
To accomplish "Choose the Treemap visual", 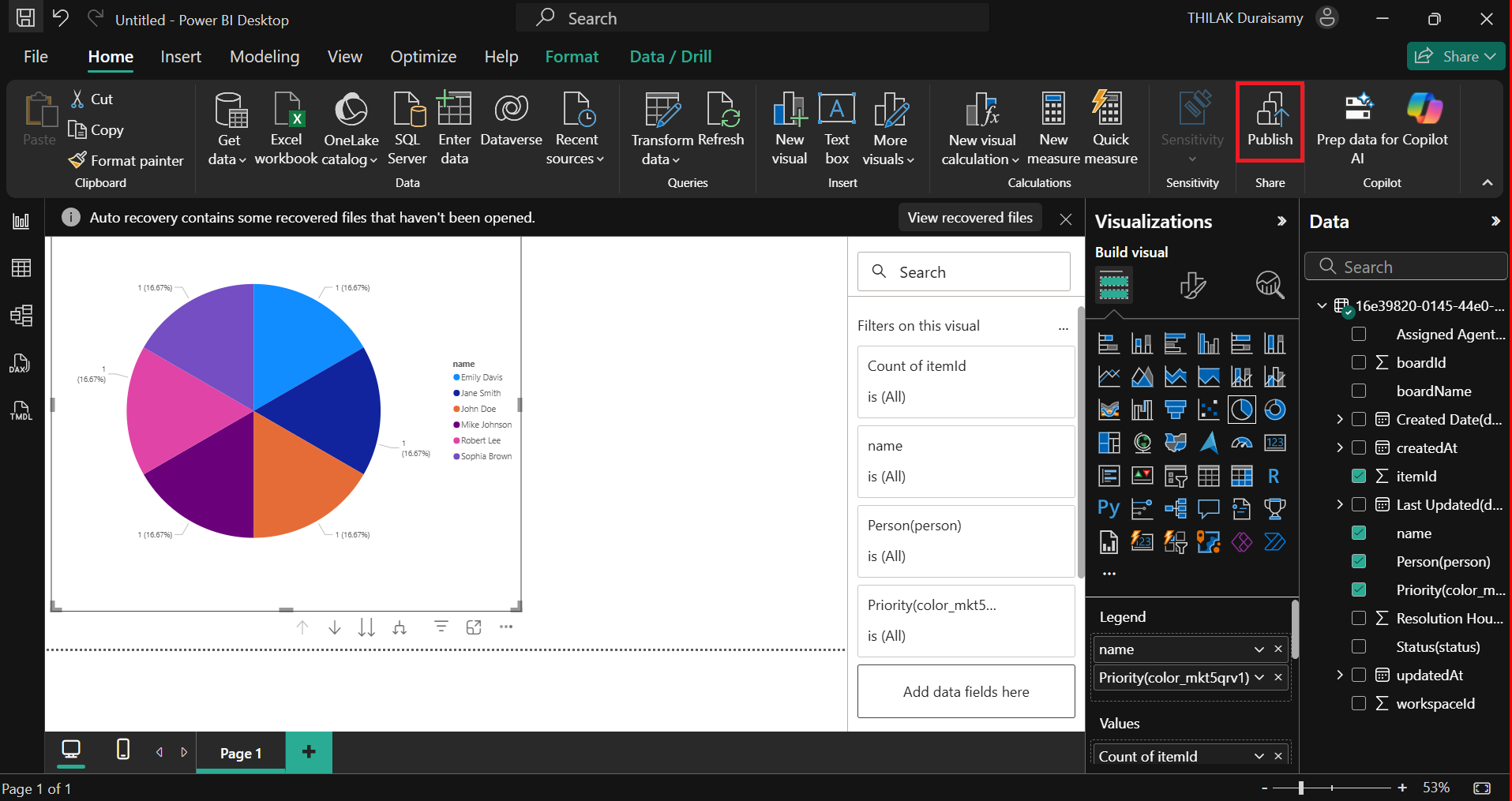I will pyautogui.click(x=1109, y=443).
